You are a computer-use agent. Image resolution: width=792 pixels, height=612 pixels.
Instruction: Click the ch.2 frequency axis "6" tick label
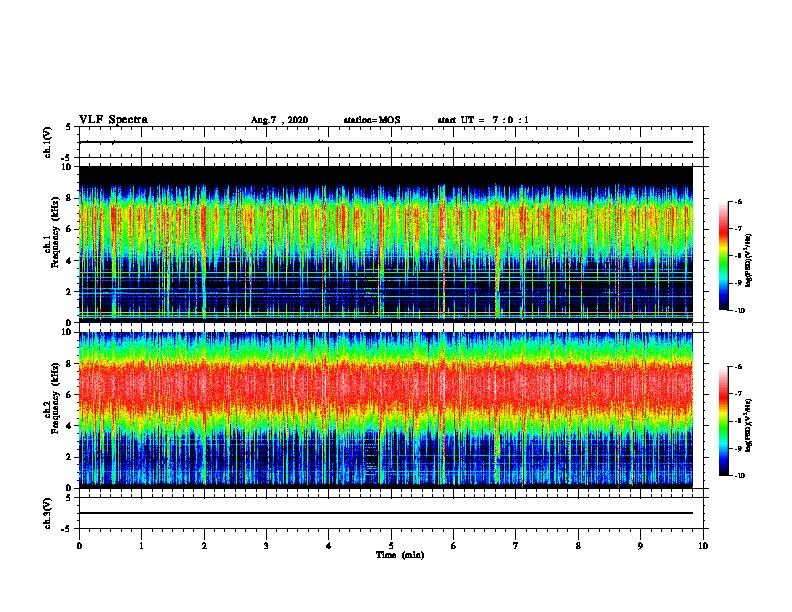pos(70,394)
